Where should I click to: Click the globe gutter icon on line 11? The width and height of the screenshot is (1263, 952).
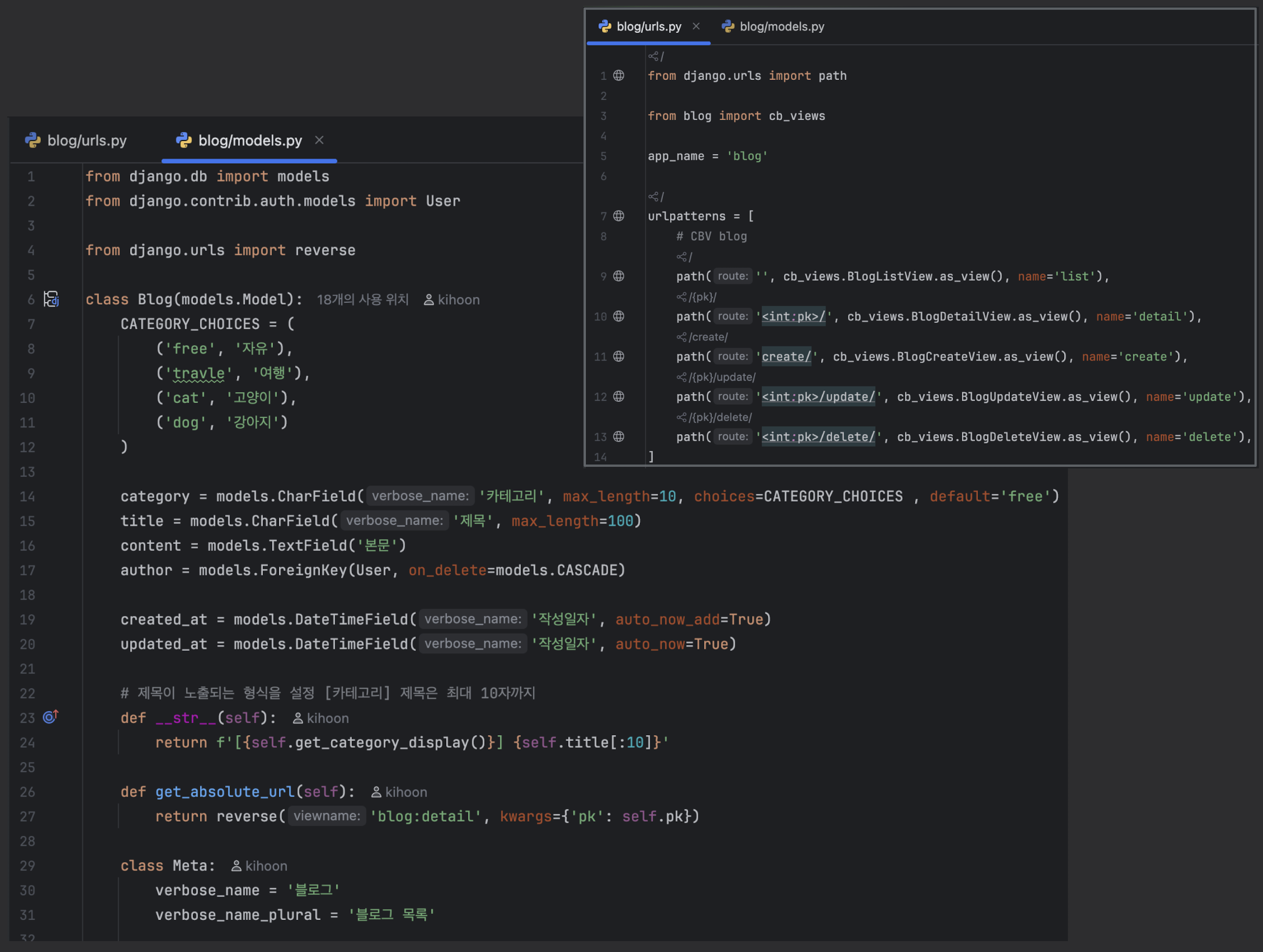[x=618, y=356]
